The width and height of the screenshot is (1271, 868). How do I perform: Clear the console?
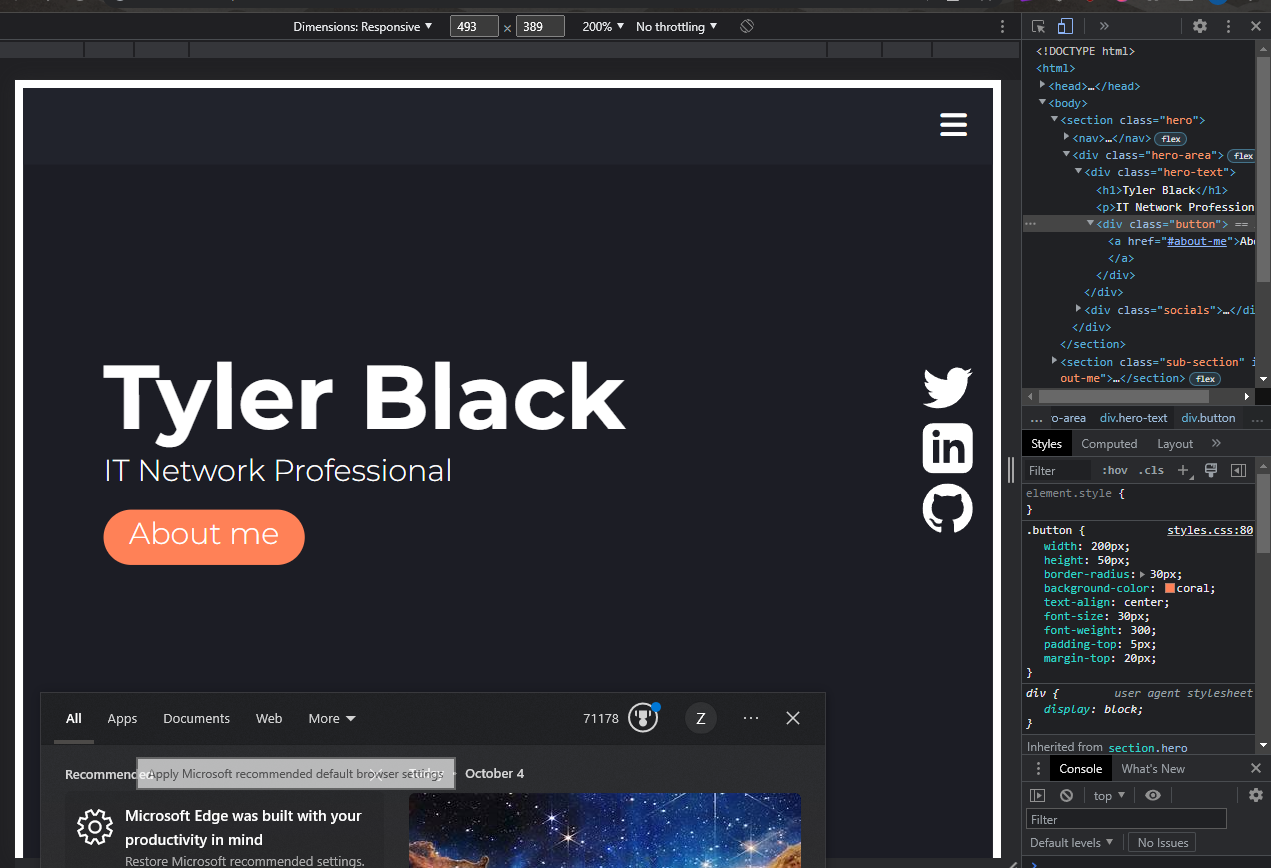(1066, 795)
